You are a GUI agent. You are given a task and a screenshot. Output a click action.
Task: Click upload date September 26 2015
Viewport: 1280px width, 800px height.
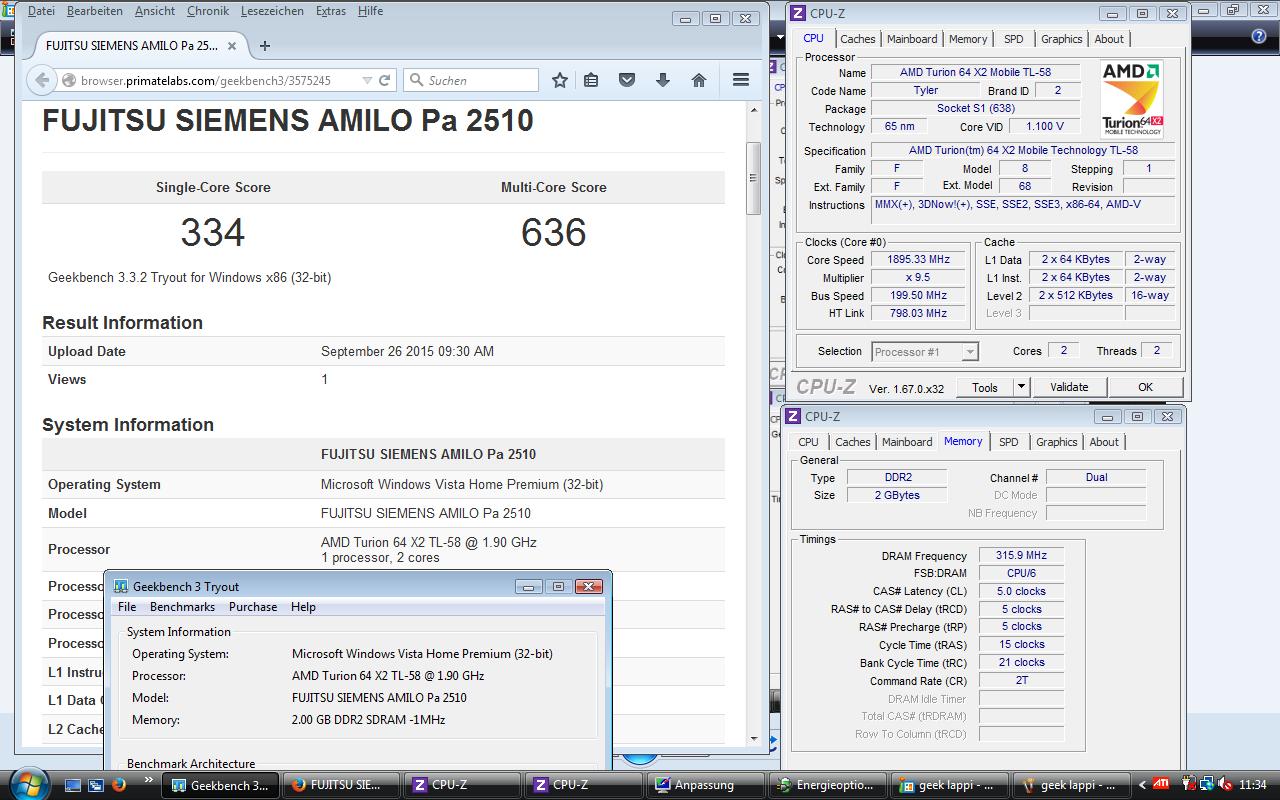(407, 351)
